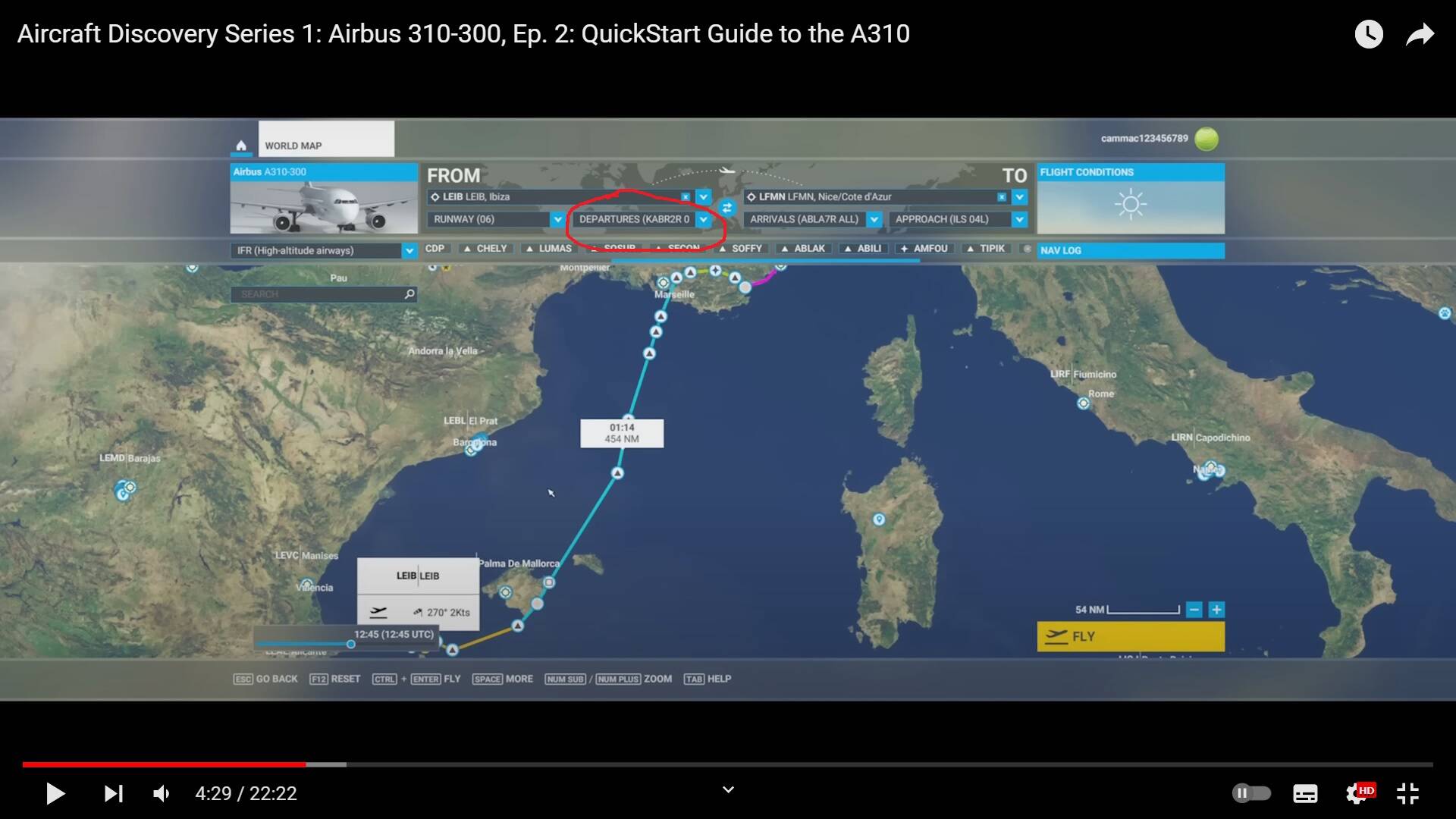
Task: Open the video quality settings gear icon
Action: [x=1355, y=794]
